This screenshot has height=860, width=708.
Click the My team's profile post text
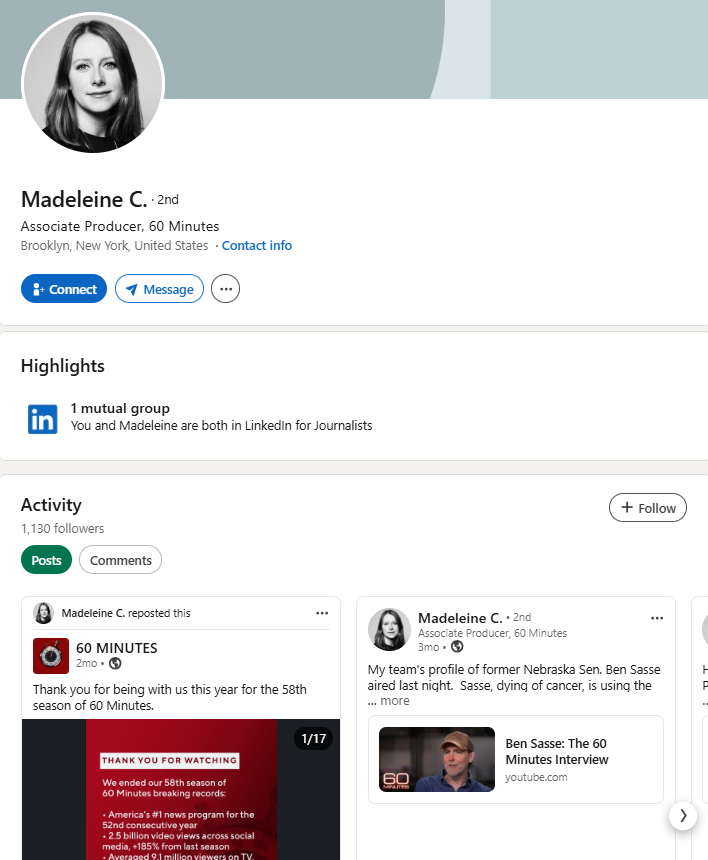click(x=514, y=677)
